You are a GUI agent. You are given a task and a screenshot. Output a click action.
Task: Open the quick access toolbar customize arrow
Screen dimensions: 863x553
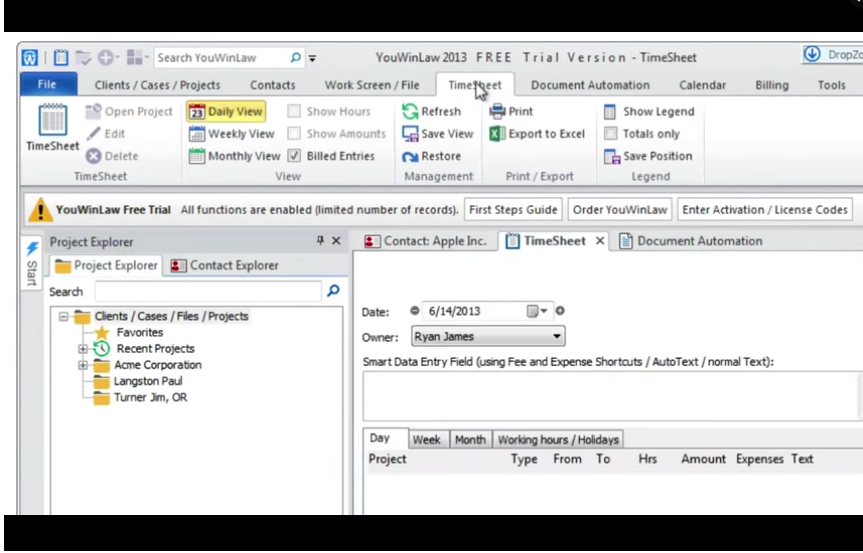pyautogui.click(x=312, y=58)
